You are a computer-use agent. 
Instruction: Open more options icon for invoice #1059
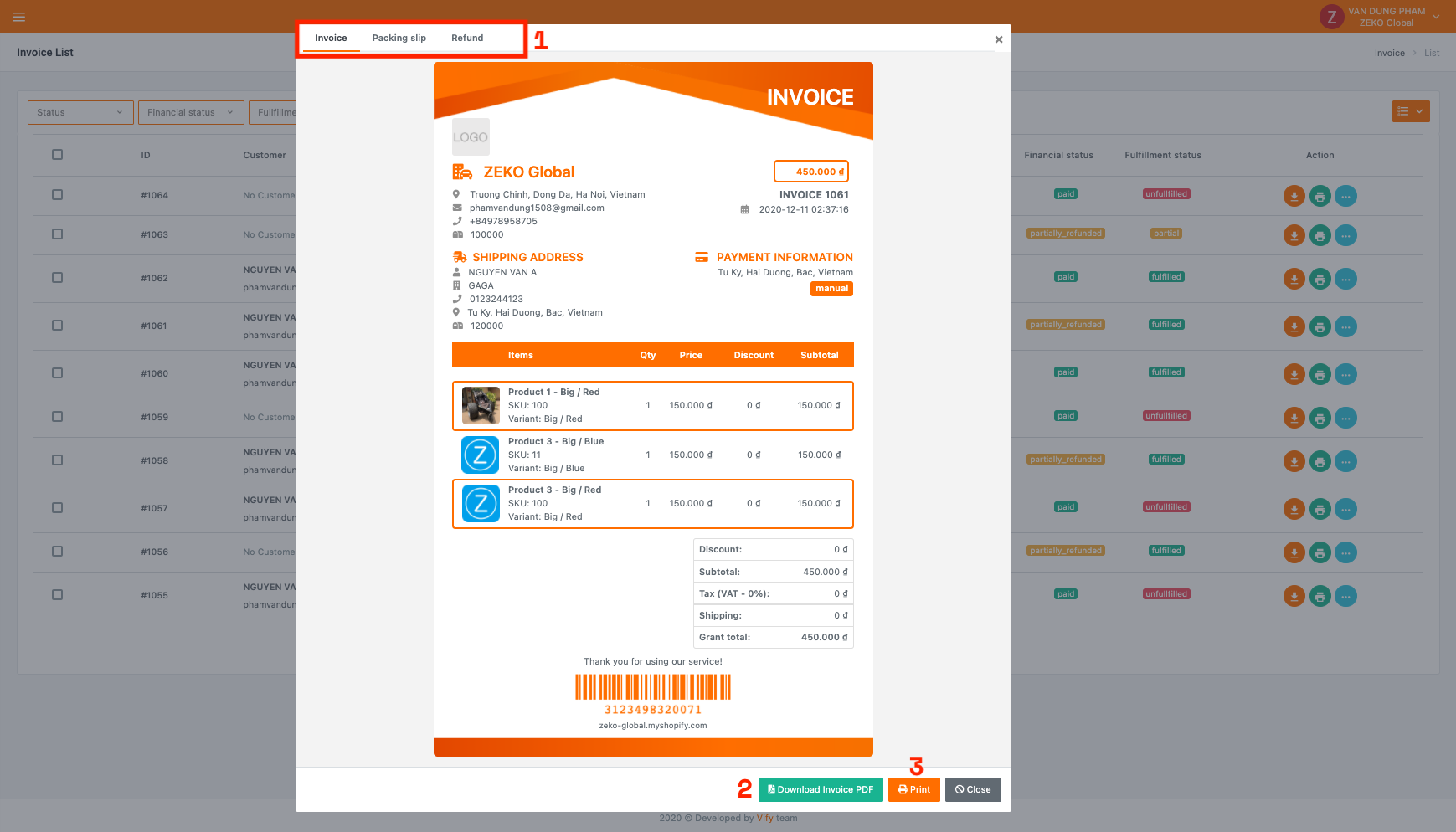coord(1345,418)
